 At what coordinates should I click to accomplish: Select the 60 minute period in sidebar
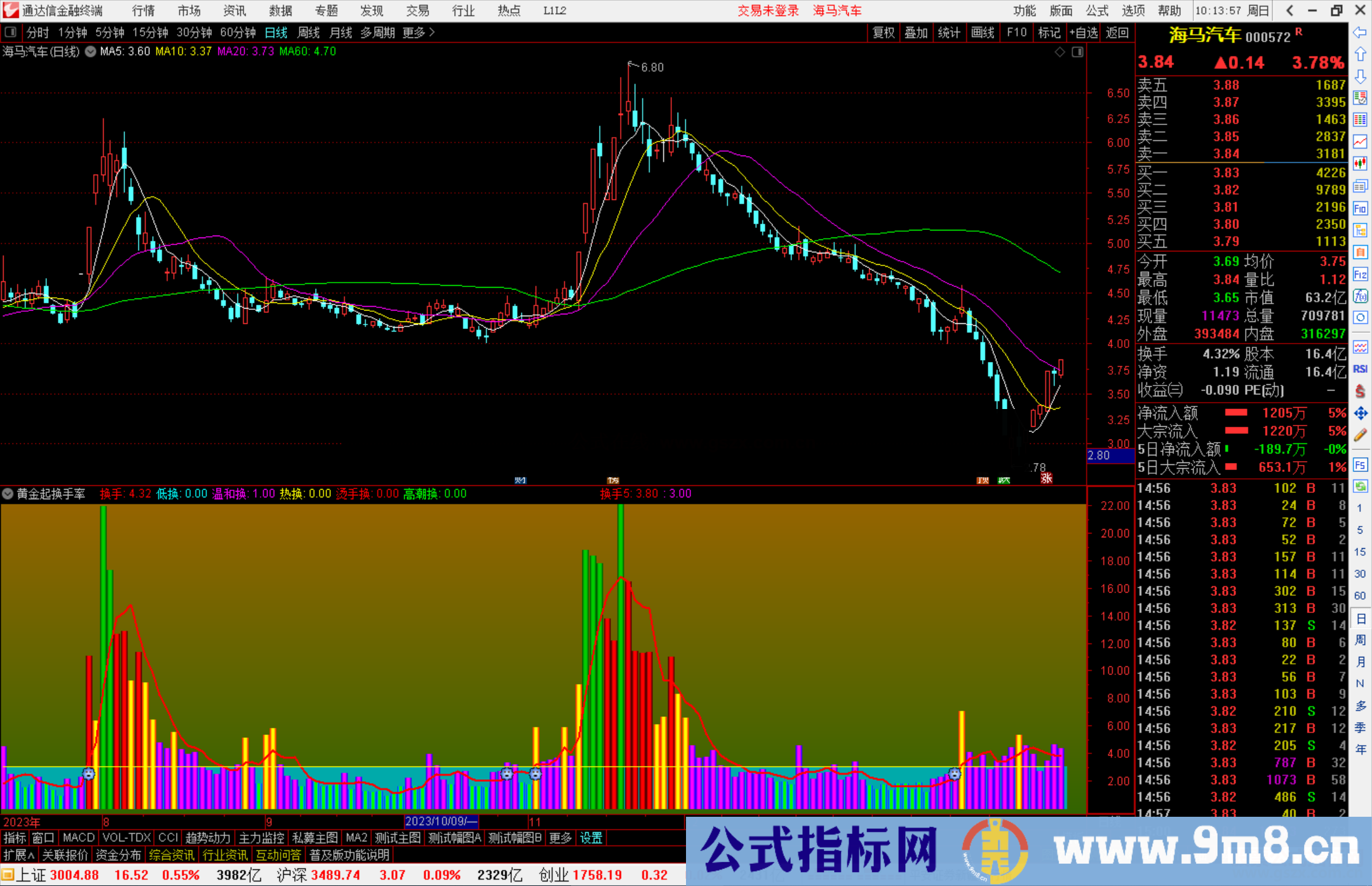tap(1360, 596)
